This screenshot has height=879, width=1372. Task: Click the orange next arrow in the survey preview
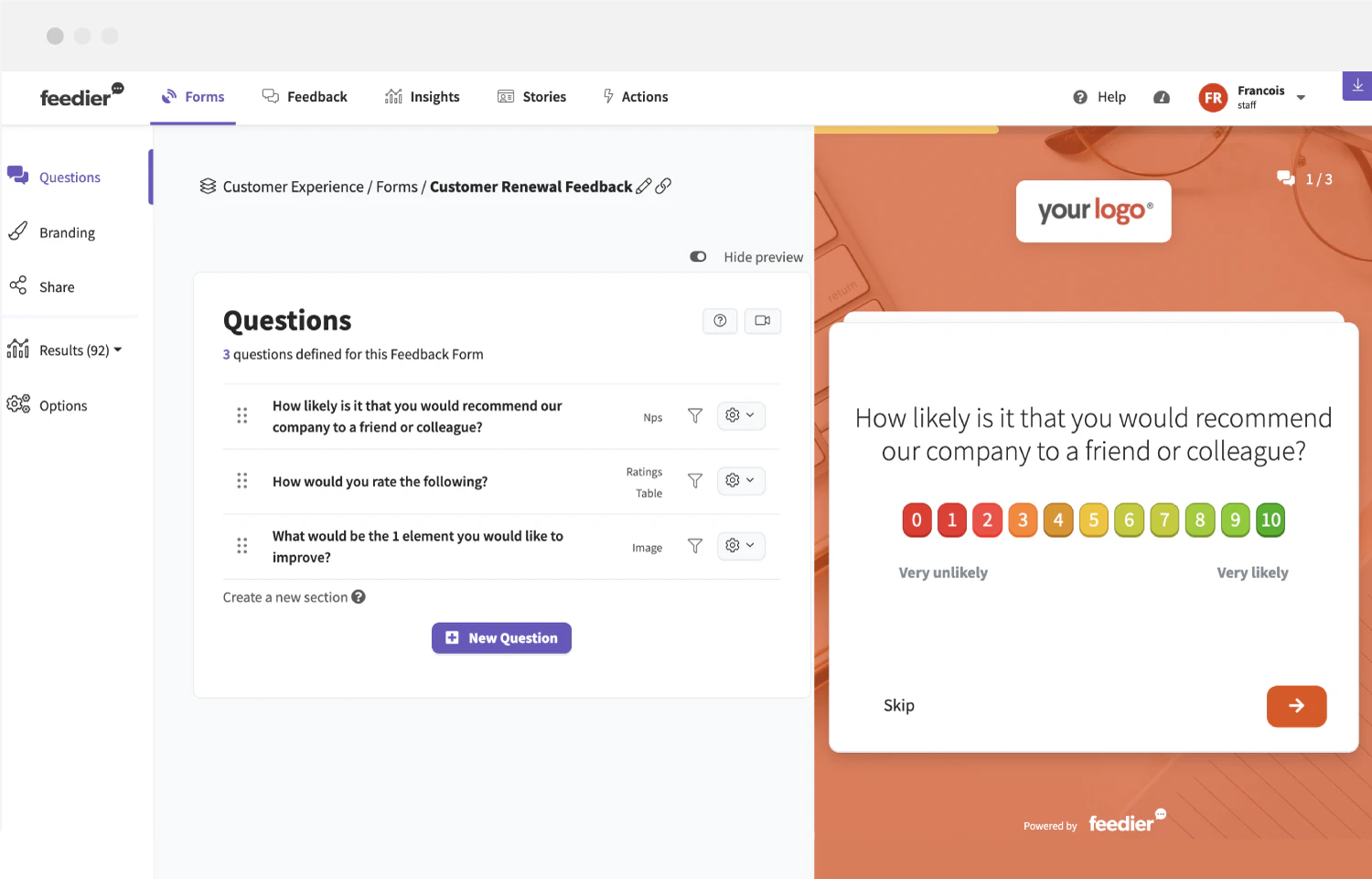(x=1296, y=705)
